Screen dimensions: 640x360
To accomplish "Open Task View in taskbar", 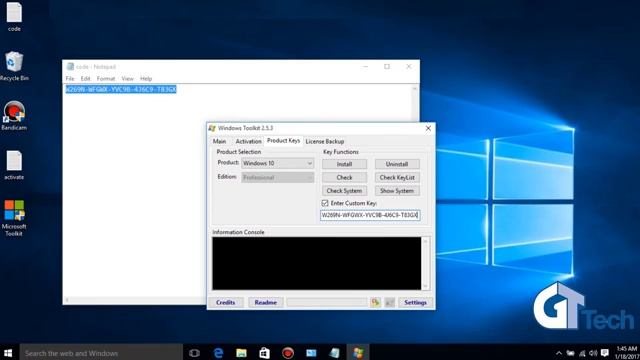I will [x=195, y=353].
